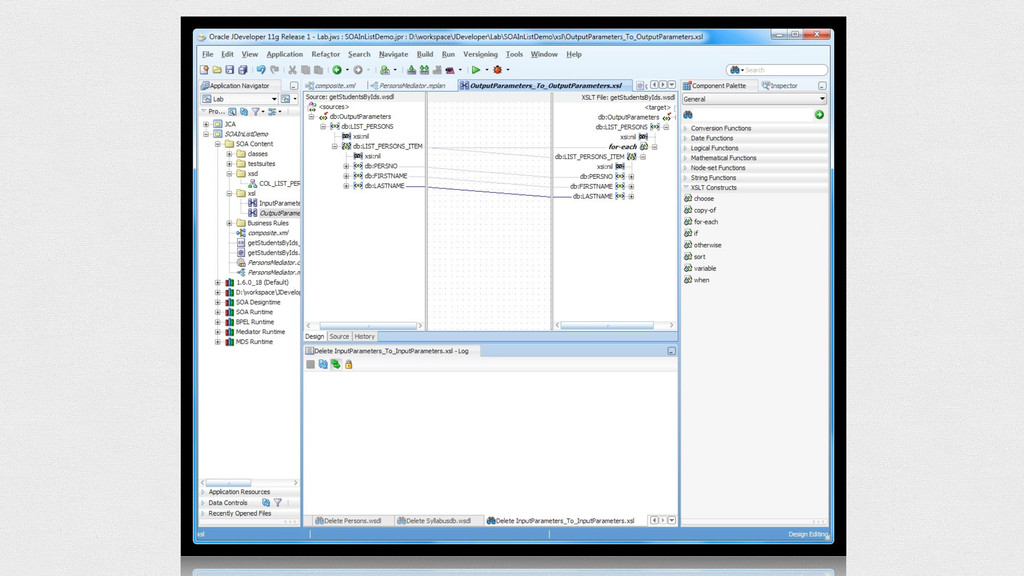Expand the JCA tree node
The image size is (1024, 576).
(206, 124)
